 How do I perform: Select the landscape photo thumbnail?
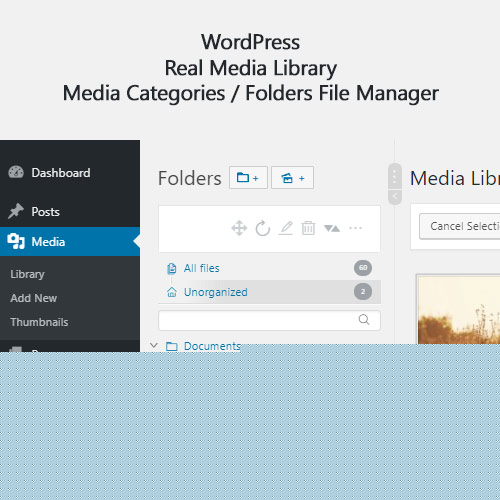(459, 309)
